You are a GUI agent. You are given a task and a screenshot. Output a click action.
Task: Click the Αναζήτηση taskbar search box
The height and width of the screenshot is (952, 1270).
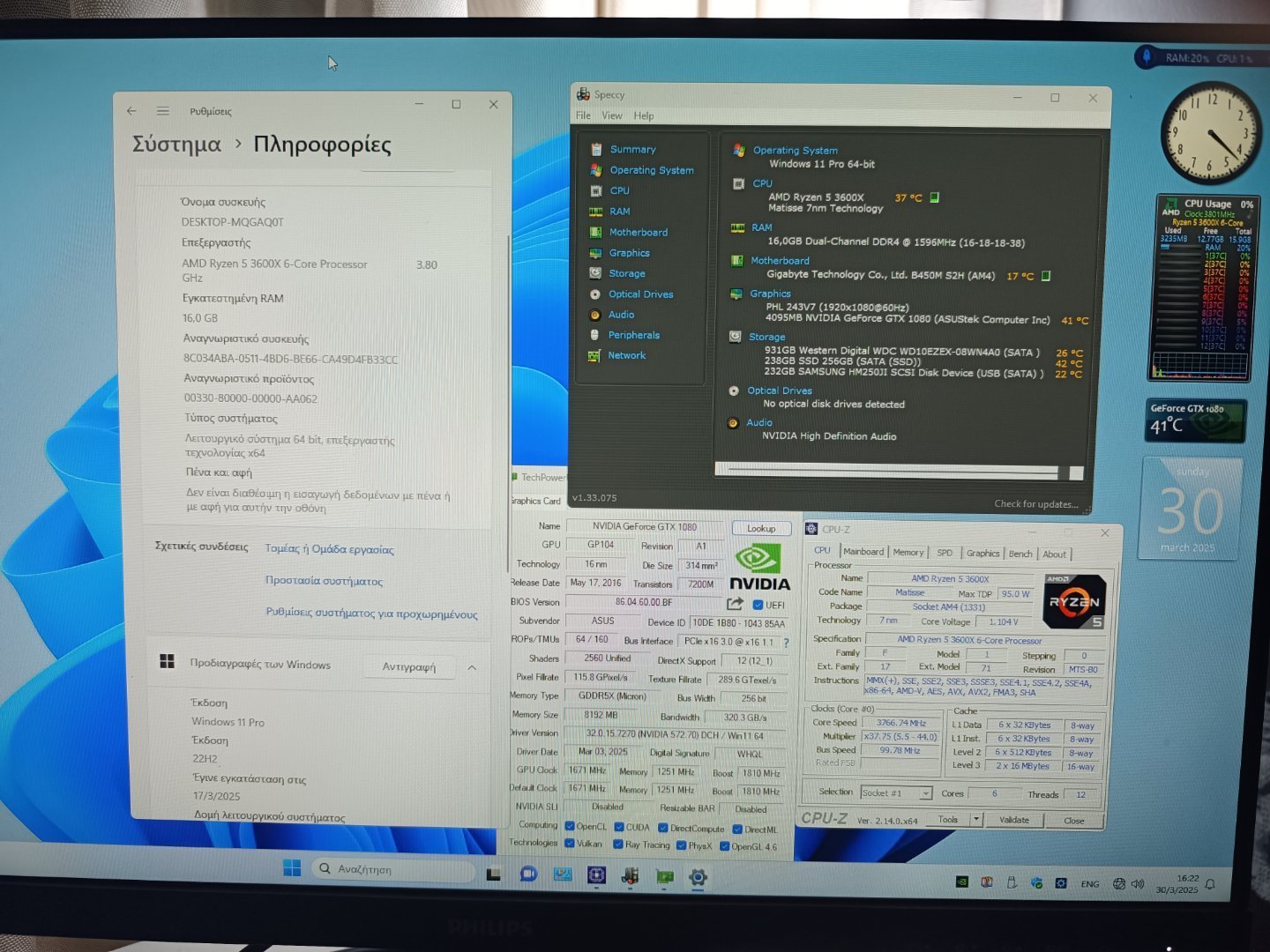[x=394, y=869]
